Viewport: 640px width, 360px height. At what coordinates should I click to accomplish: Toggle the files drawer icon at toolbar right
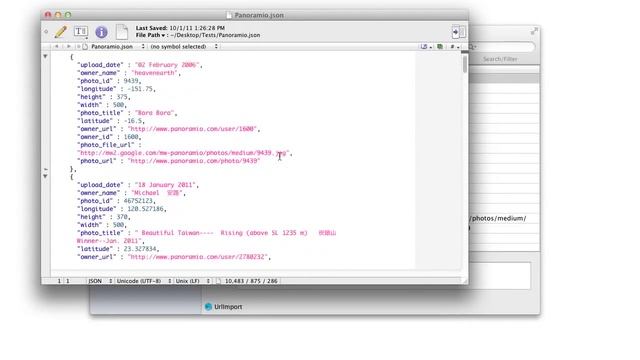[459, 32]
